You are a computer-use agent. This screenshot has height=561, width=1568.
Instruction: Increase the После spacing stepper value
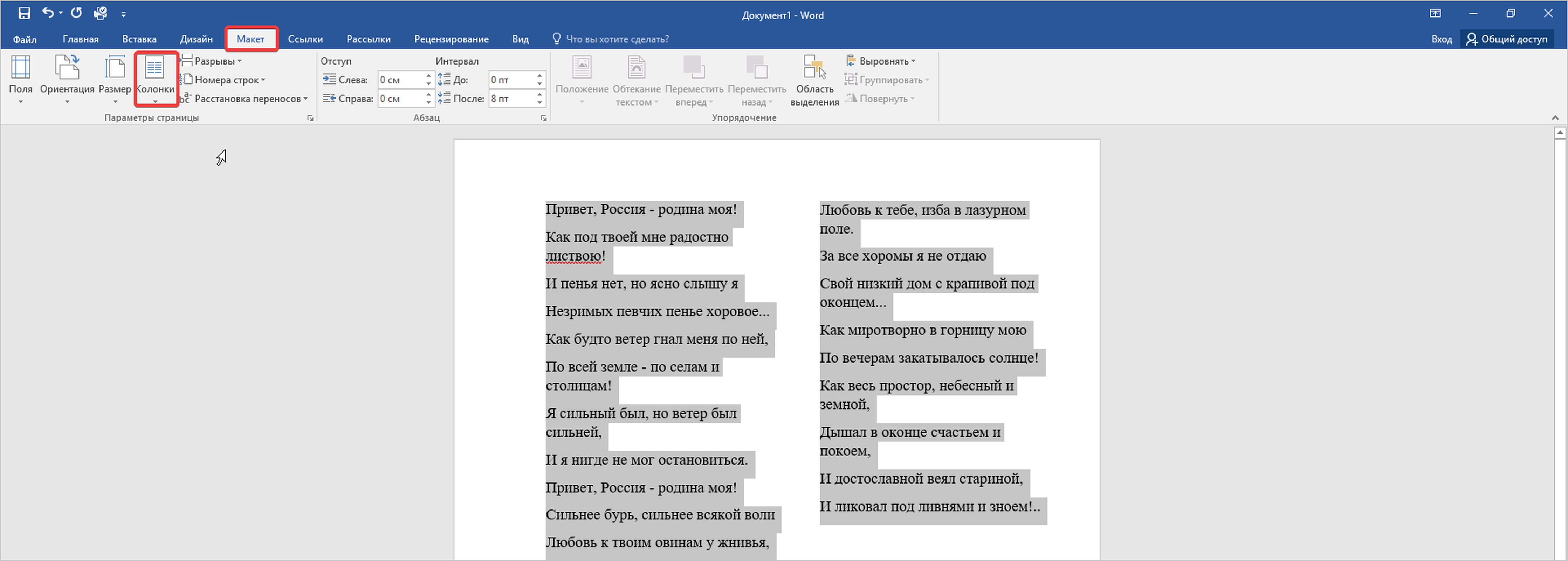pos(539,95)
